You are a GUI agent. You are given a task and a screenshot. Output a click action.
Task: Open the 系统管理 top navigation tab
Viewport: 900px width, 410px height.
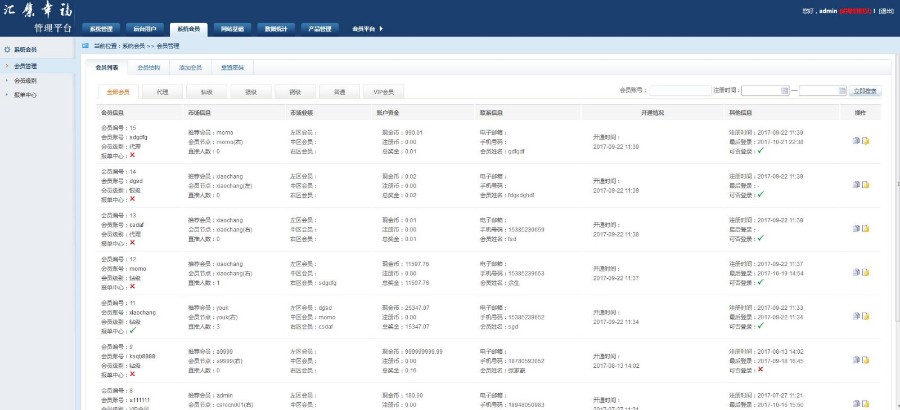coord(101,29)
